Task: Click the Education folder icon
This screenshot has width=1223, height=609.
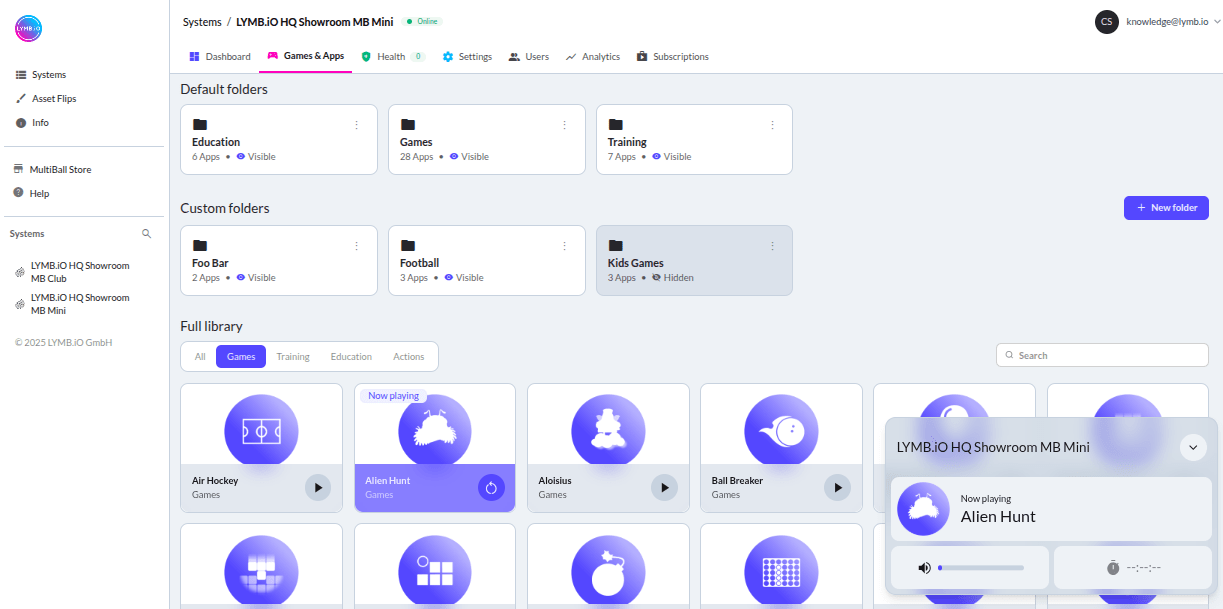Action: pyautogui.click(x=200, y=125)
